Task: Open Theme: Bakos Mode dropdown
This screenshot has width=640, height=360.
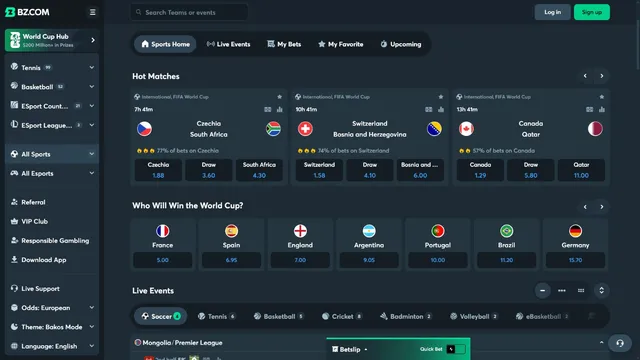Action: (x=52, y=327)
